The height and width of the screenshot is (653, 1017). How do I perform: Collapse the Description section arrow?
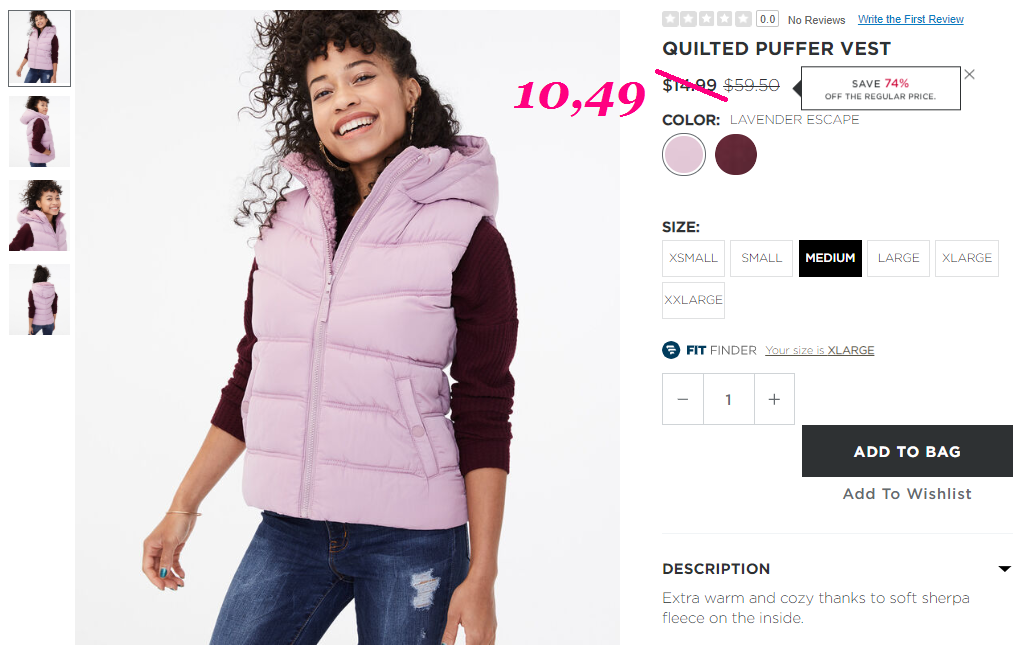coord(1004,569)
